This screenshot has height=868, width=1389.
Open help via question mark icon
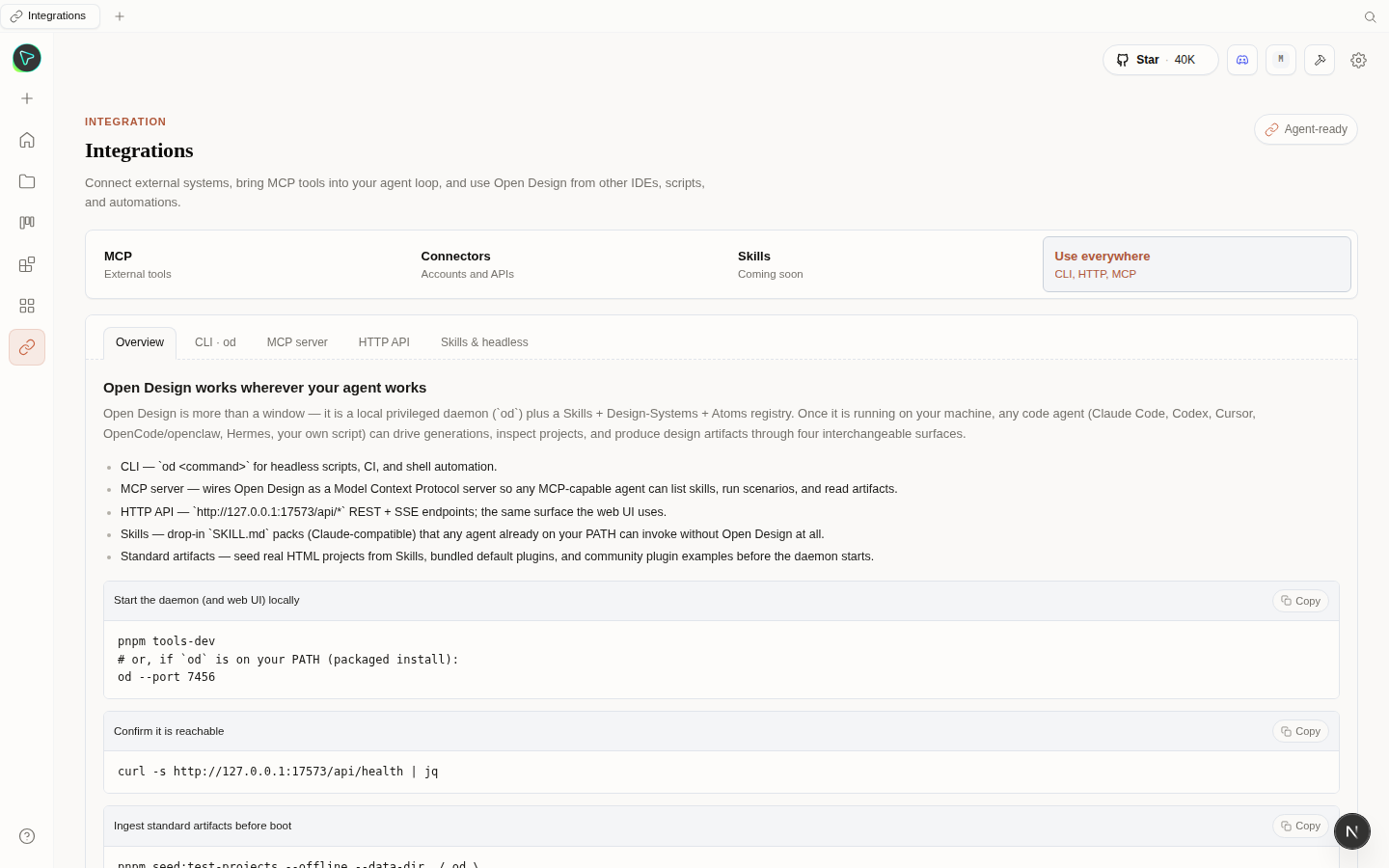[x=27, y=836]
